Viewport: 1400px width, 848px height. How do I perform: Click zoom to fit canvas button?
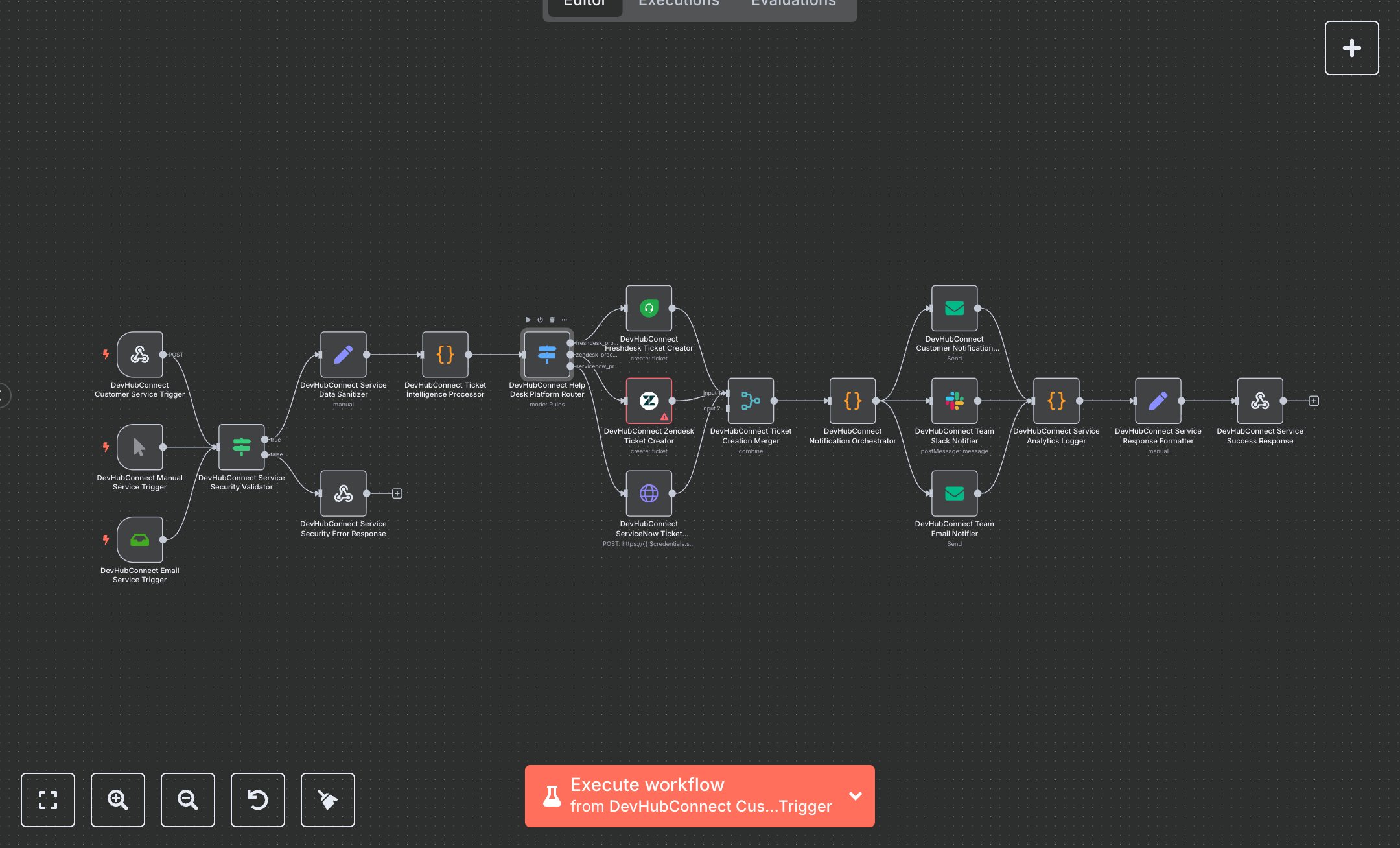[48, 800]
